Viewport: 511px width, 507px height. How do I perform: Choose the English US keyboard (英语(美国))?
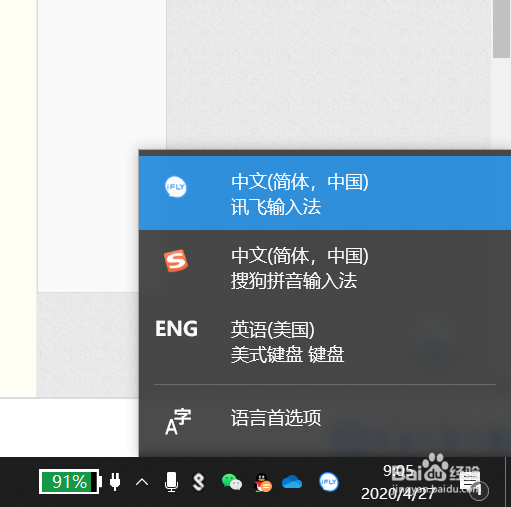tap(325, 341)
